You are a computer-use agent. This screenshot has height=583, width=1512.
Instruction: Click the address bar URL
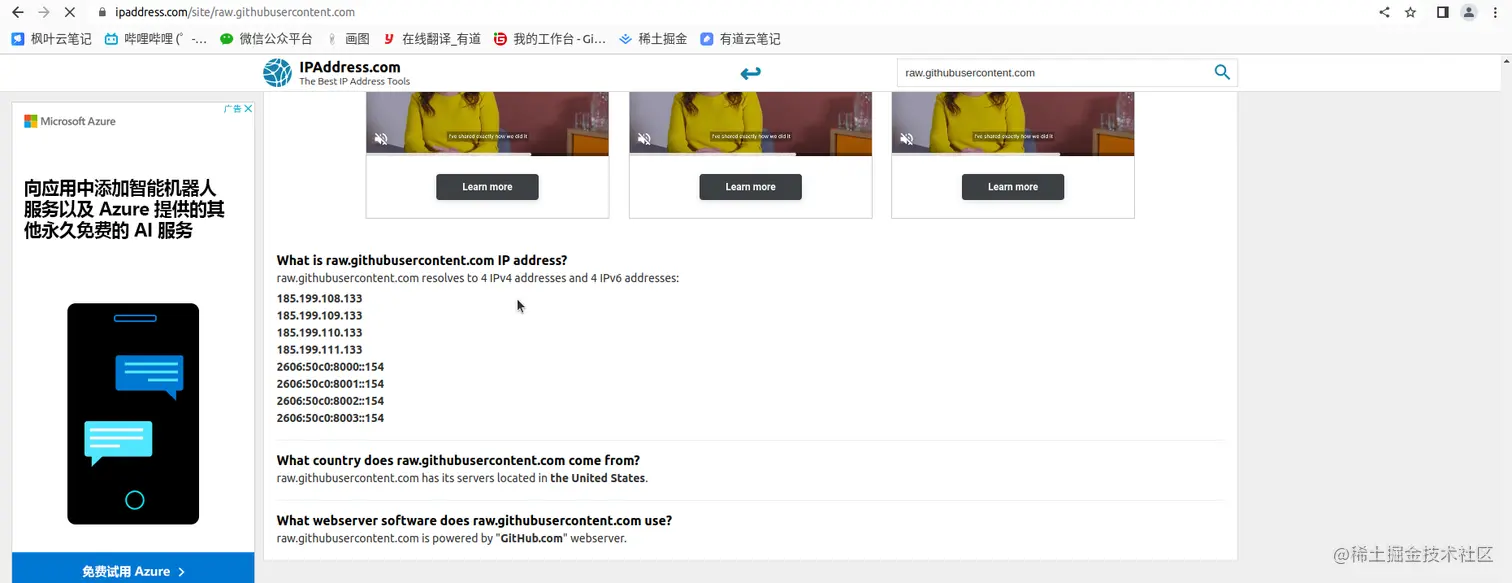(235, 13)
